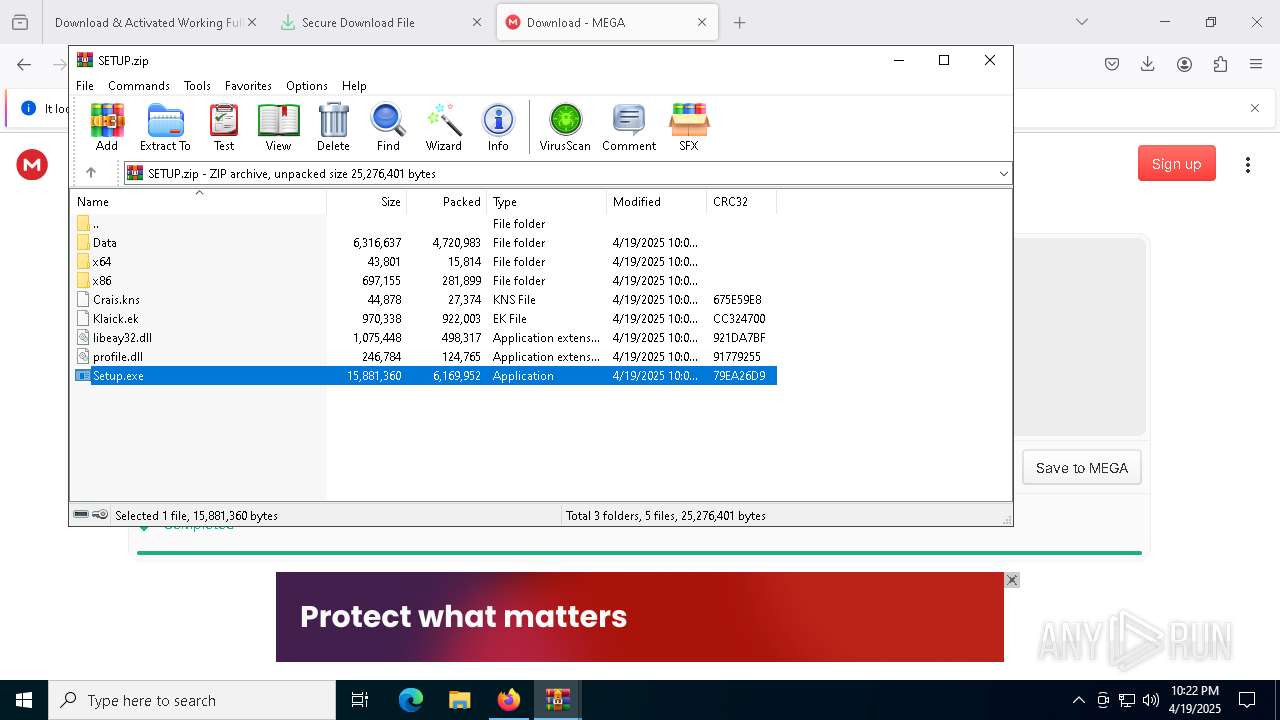Open Microsoft Edge from the taskbar
Viewport: 1280px width, 720px height.
pyautogui.click(x=411, y=700)
